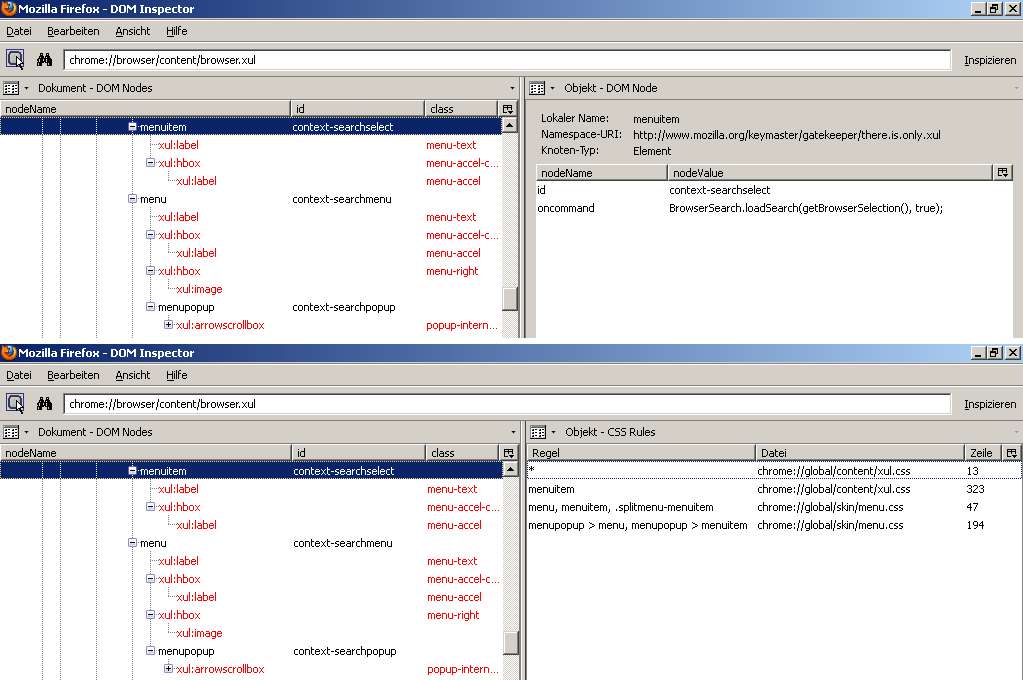Select menupopup context-searchpopup row in top window
Image resolution: width=1023 pixels, height=680 pixels.
point(251,307)
